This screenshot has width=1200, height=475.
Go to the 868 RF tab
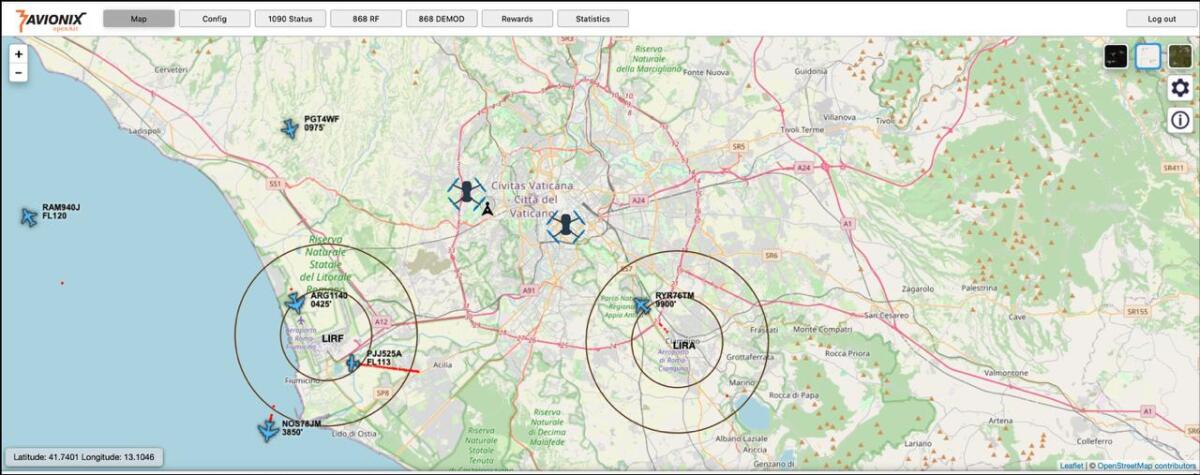tap(366, 18)
